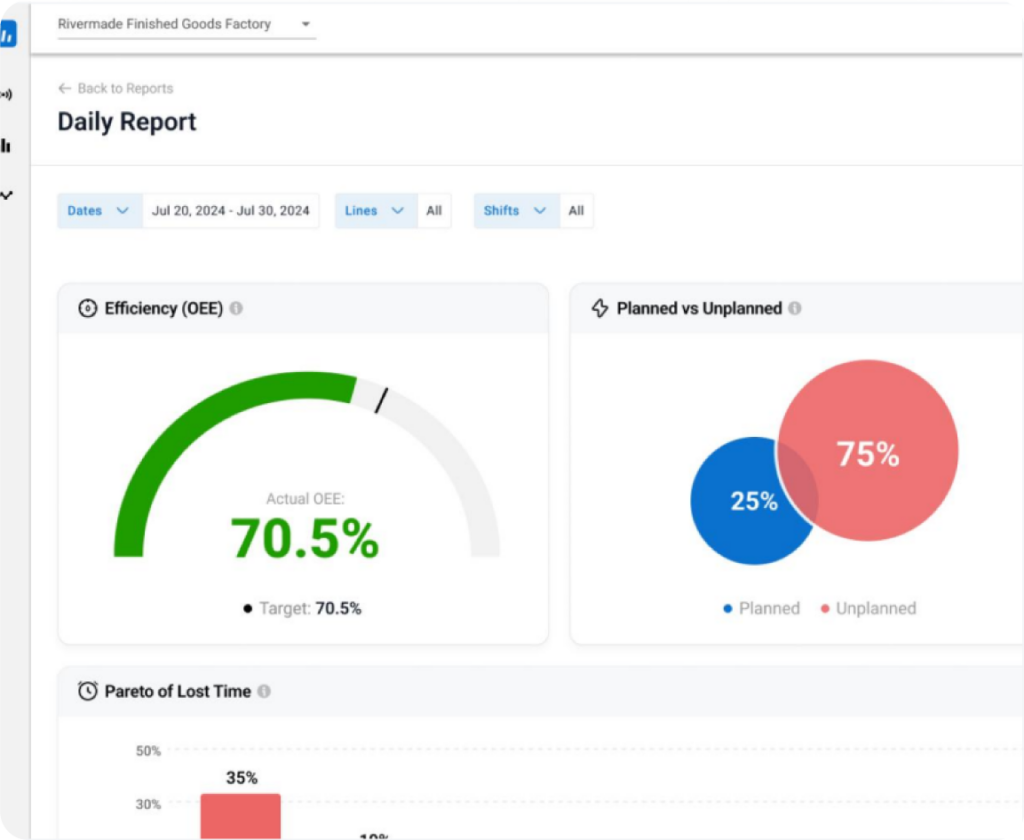Select the Lines value All
Screen dimensions: 1024x840
click(434, 210)
